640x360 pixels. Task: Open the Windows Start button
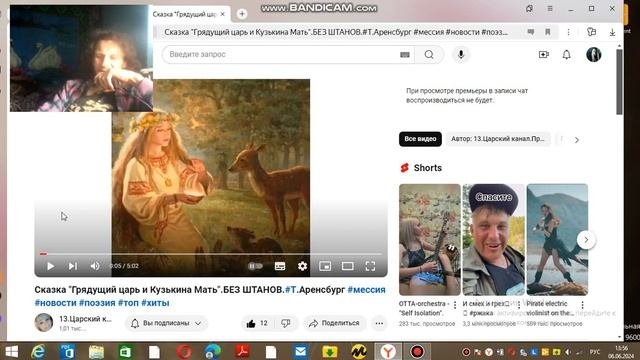coord(11,351)
